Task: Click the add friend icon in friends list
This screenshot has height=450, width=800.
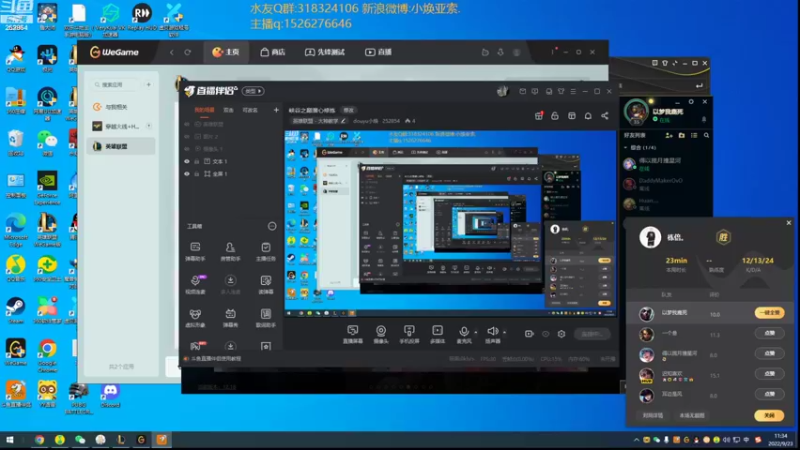Action: point(669,135)
